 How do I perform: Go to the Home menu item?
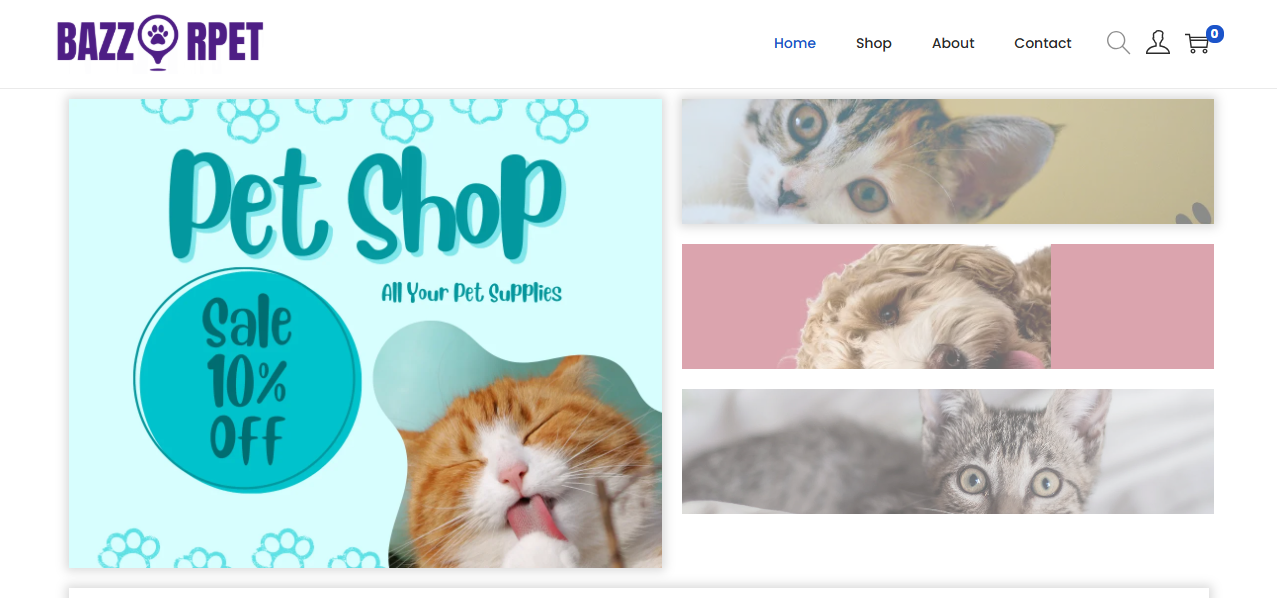click(x=795, y=43)
